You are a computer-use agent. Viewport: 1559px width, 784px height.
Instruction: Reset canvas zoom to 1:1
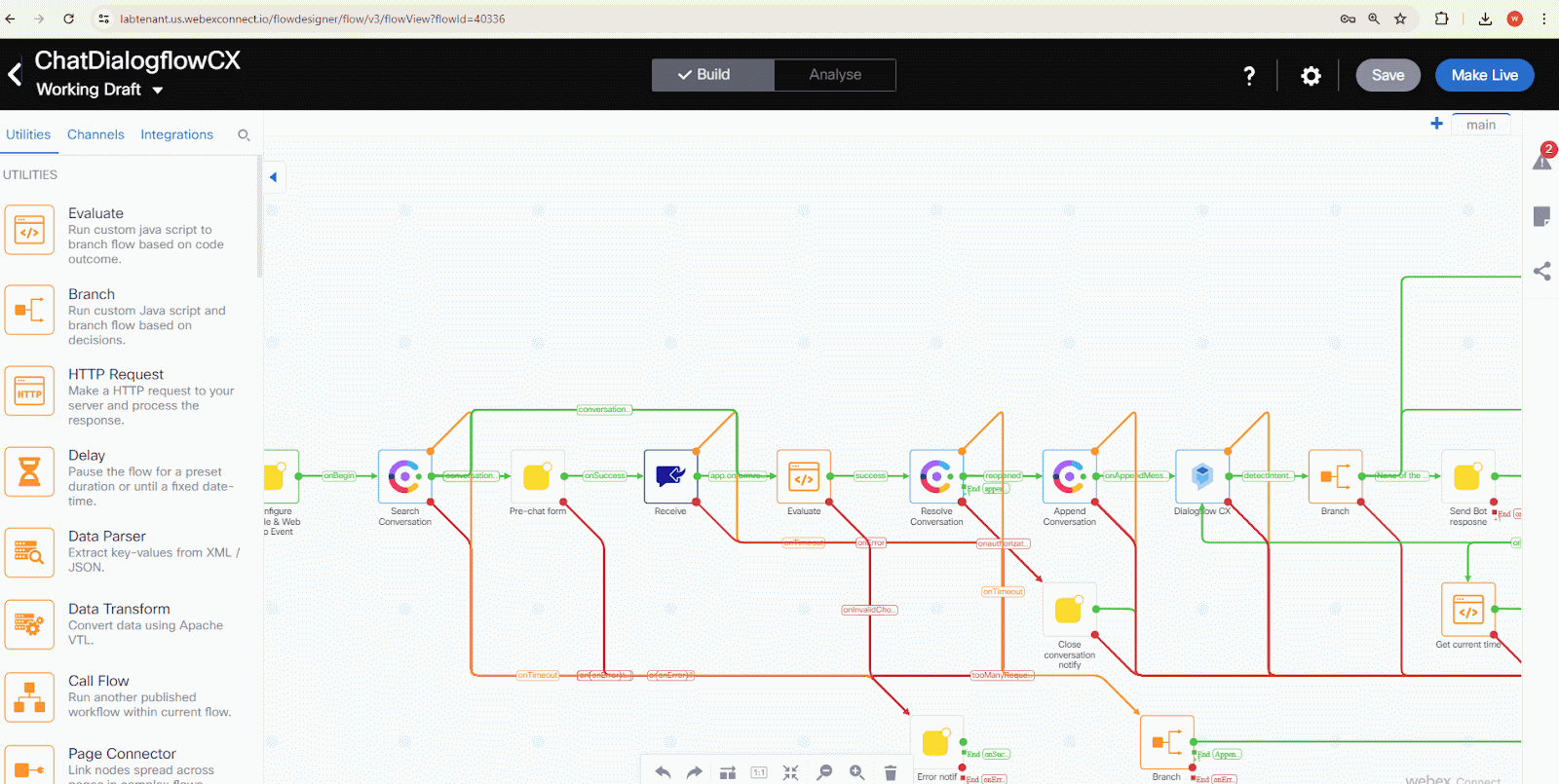pyautogui.click(x=759, y=772)
